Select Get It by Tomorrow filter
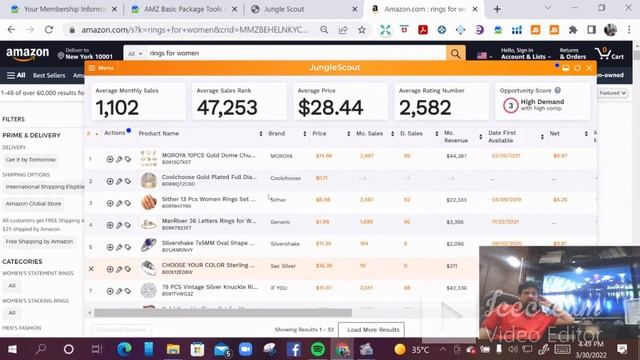The height and width of the screenshot is (360, 640). 31,160
